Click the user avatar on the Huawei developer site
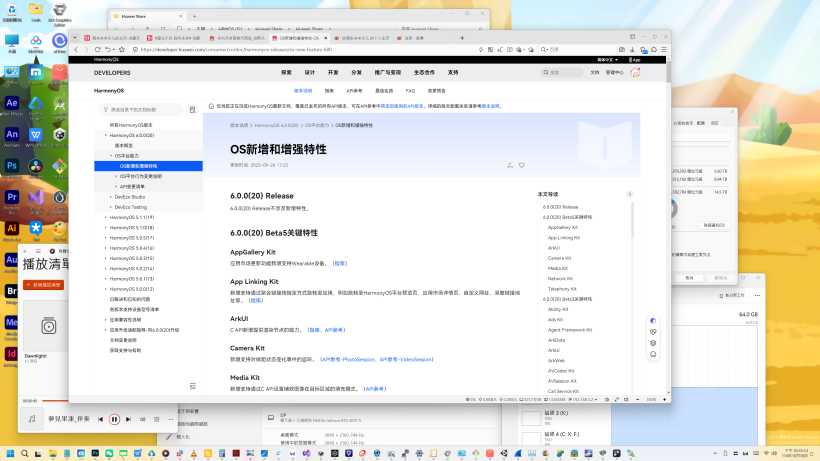The height and width of the screenshot is (461, 820). (x=635, y=73)
